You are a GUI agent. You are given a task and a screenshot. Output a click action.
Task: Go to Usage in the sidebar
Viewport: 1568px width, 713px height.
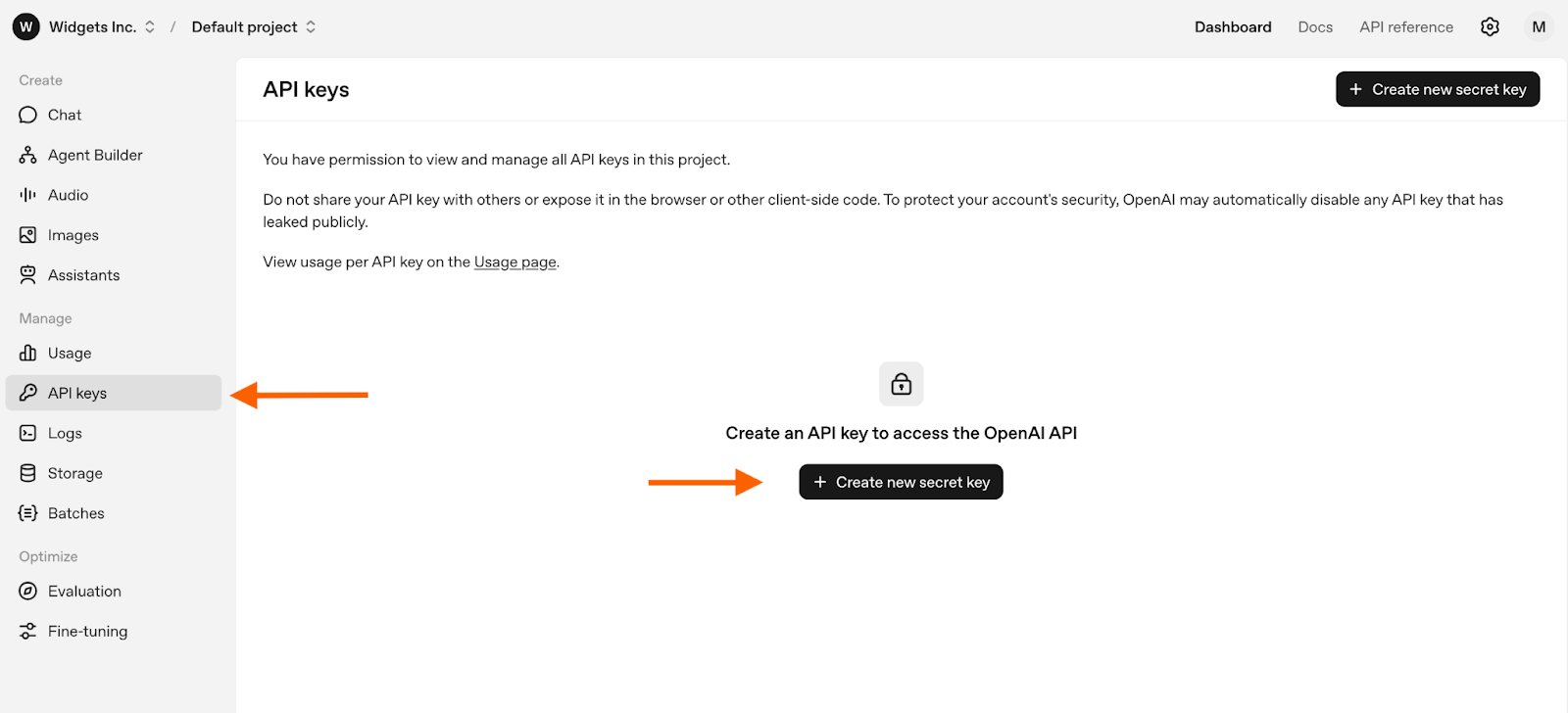point(114,353)
